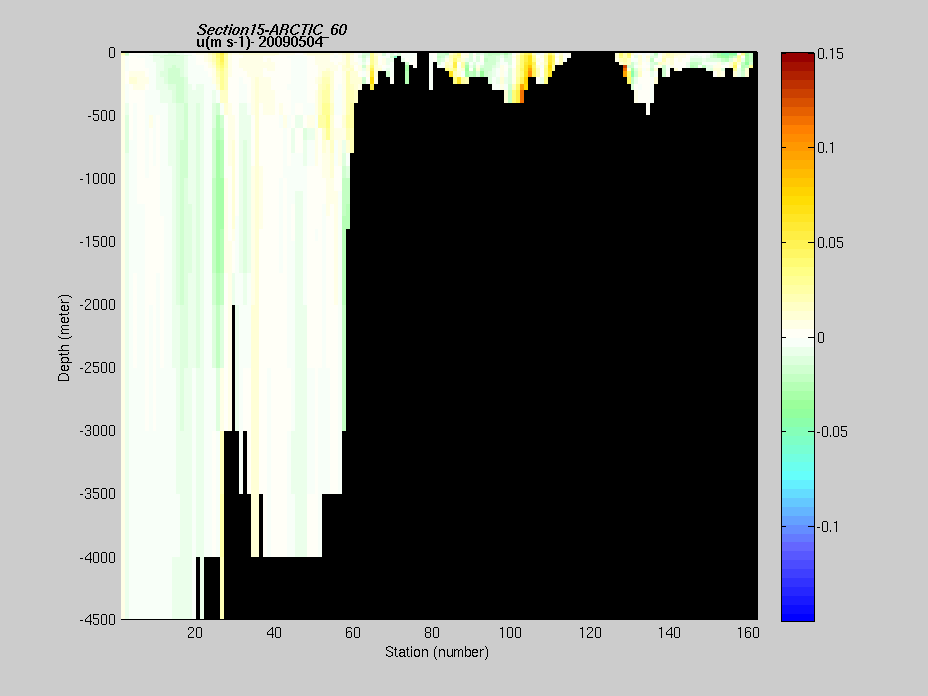This screenshot has height=696, width=928.
Task: Click the depth tick label '-4500'
Action: pos(98,620)
